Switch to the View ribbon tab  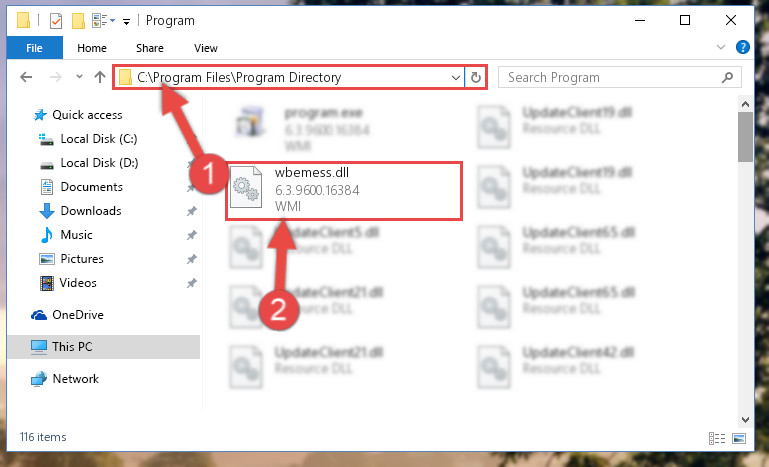pos(205,48)
